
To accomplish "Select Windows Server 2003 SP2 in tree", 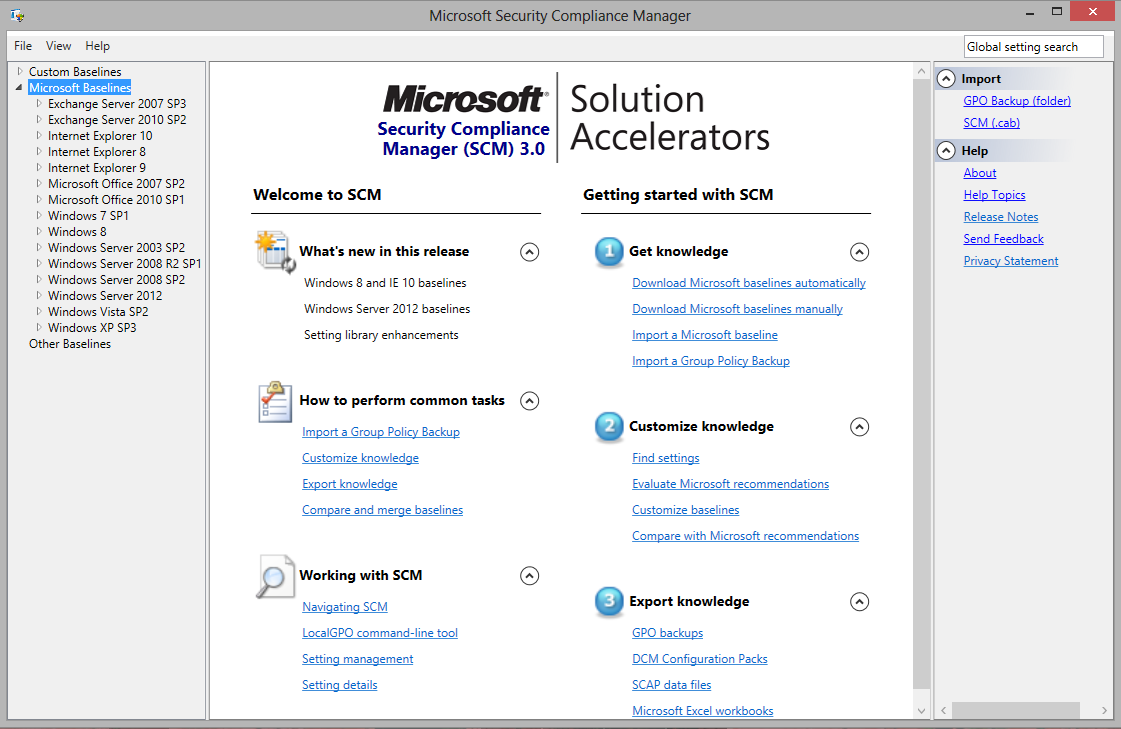I will 116,247.
